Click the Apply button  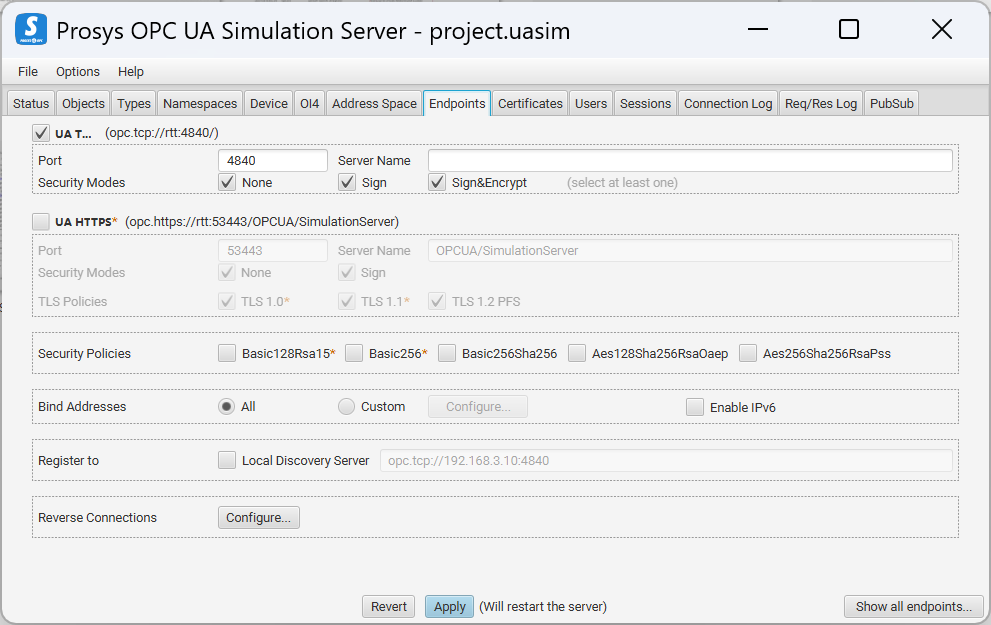(x=449, y=607)
